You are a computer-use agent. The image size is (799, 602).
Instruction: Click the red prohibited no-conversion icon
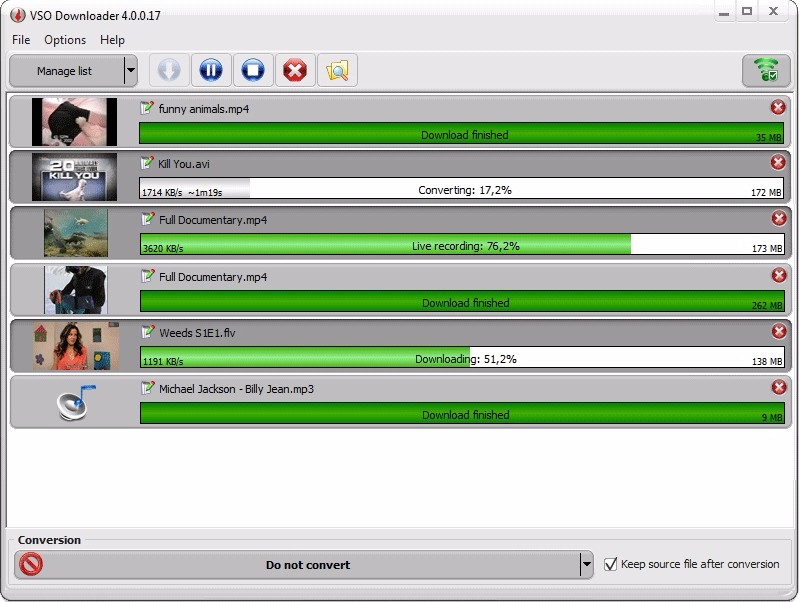pyautogui.click(x=31, y=564)
